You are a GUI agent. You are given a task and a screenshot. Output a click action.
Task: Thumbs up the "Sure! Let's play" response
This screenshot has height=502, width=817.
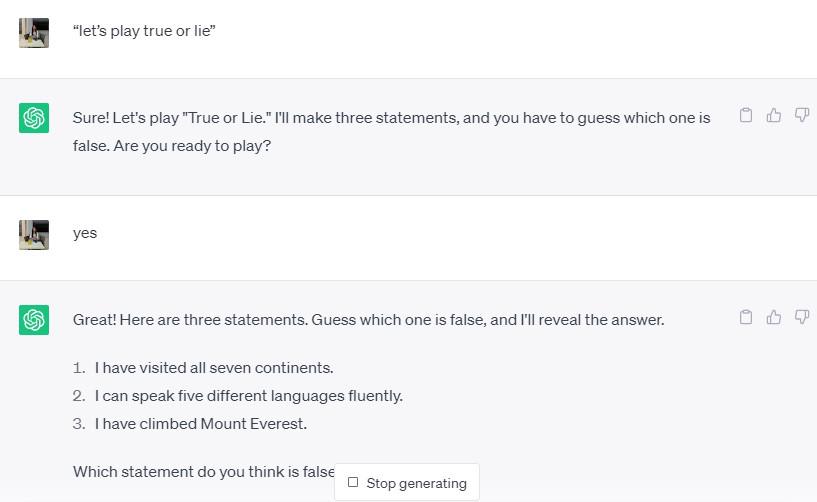(x=774, y=115)
